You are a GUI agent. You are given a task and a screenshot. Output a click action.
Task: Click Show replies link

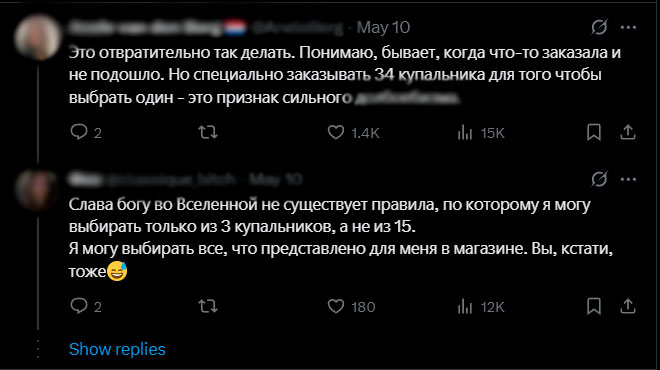pos(117,349)
